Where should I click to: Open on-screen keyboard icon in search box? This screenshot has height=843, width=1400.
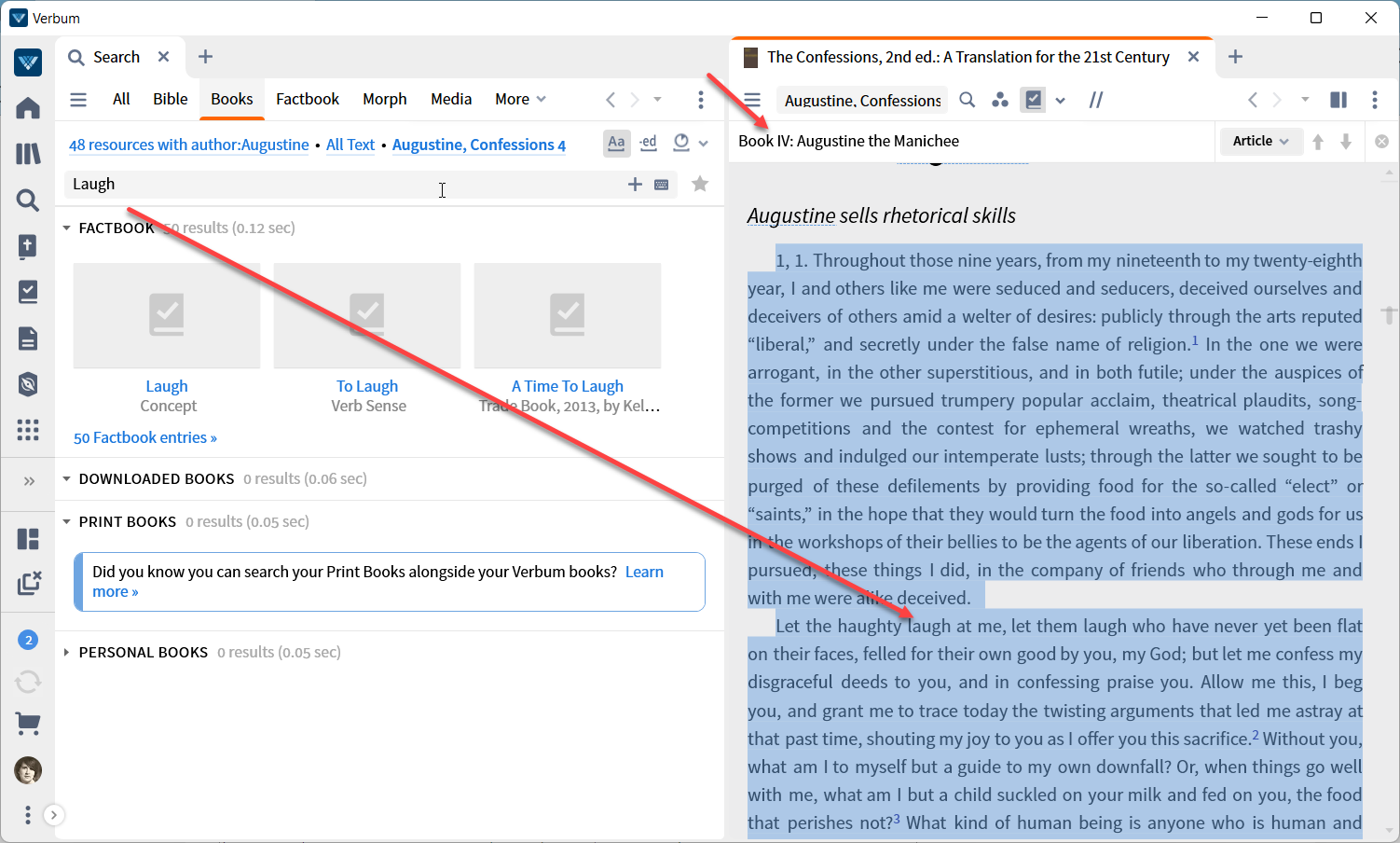coord(661,185)
